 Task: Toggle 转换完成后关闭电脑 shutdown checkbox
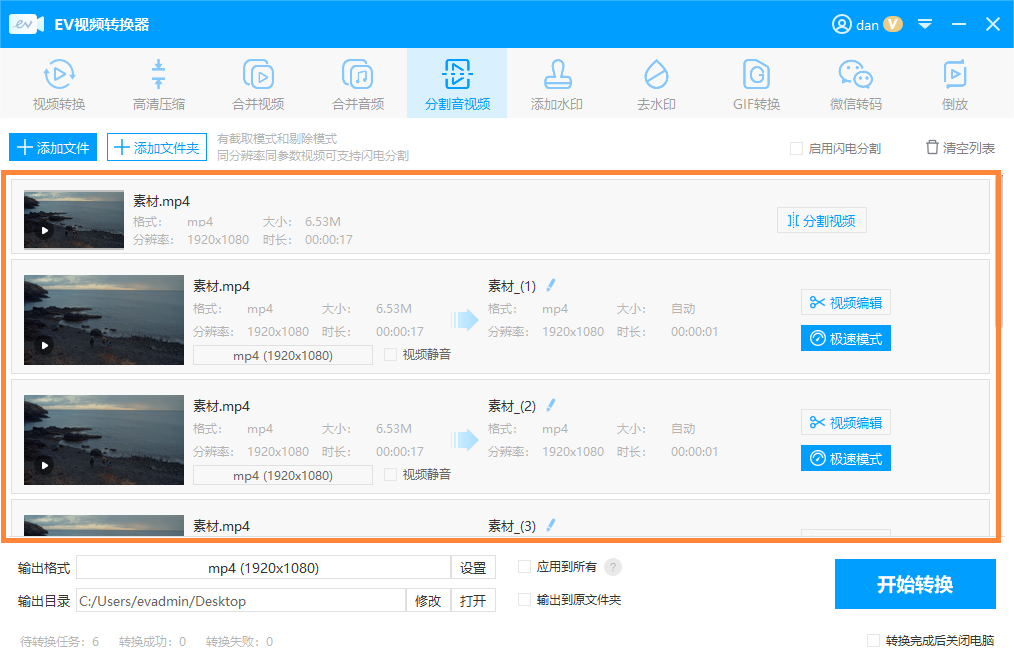pyautogui.click(x=874, y=640)
